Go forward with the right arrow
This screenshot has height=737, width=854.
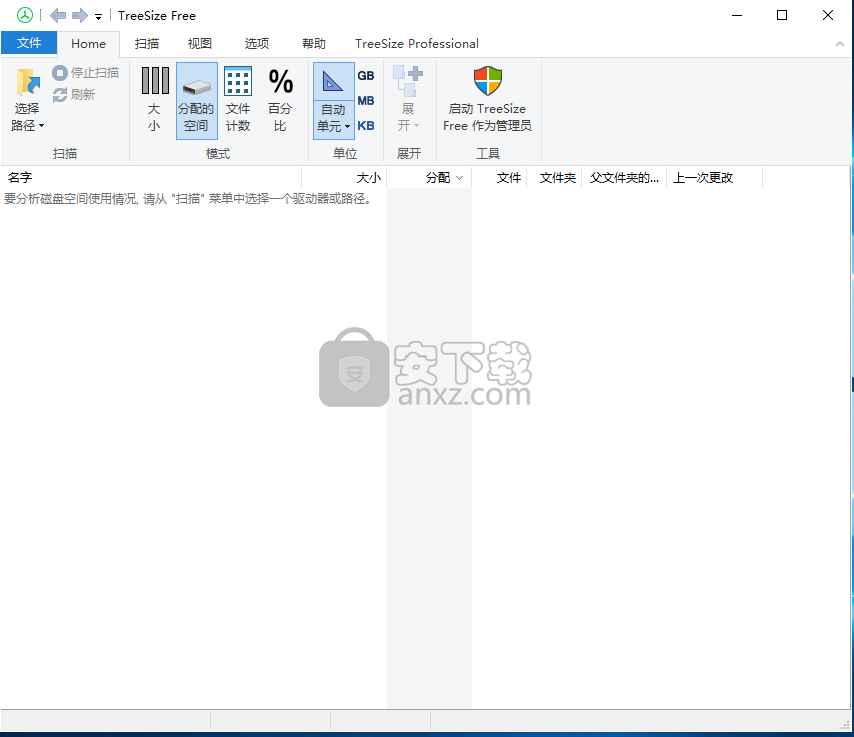click(x=80, y=15)
